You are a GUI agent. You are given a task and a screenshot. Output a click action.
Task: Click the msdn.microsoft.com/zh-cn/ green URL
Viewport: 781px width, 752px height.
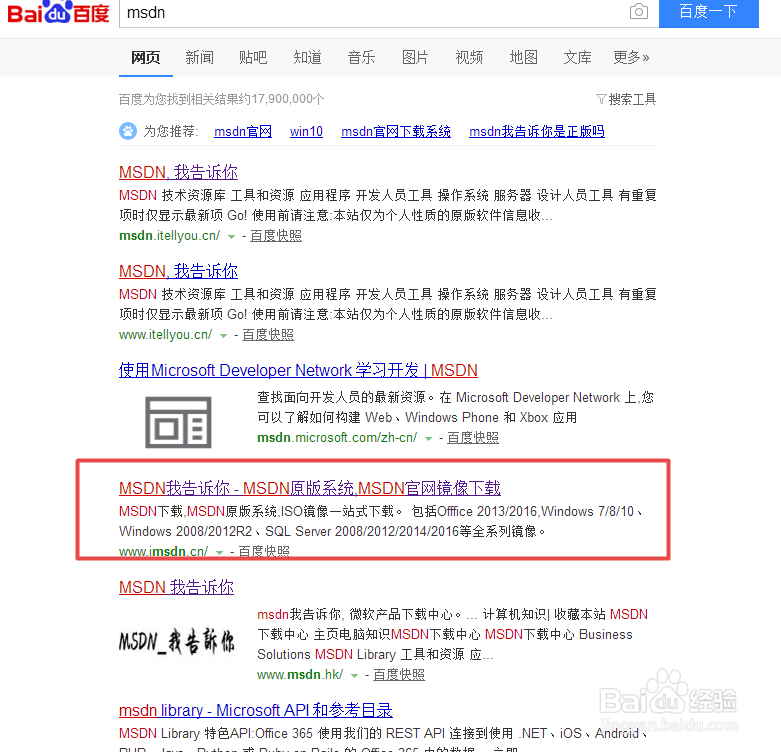pos(337,438)
